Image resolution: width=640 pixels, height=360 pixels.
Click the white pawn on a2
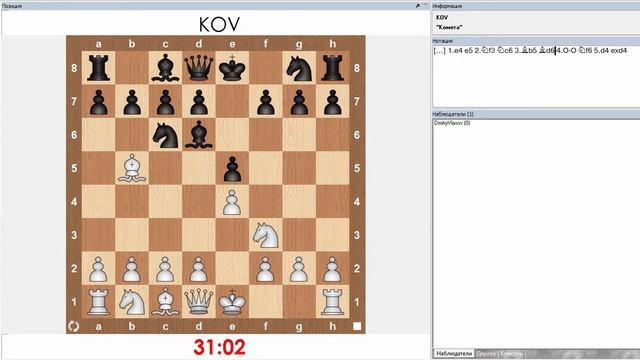[x=98, y=269]
